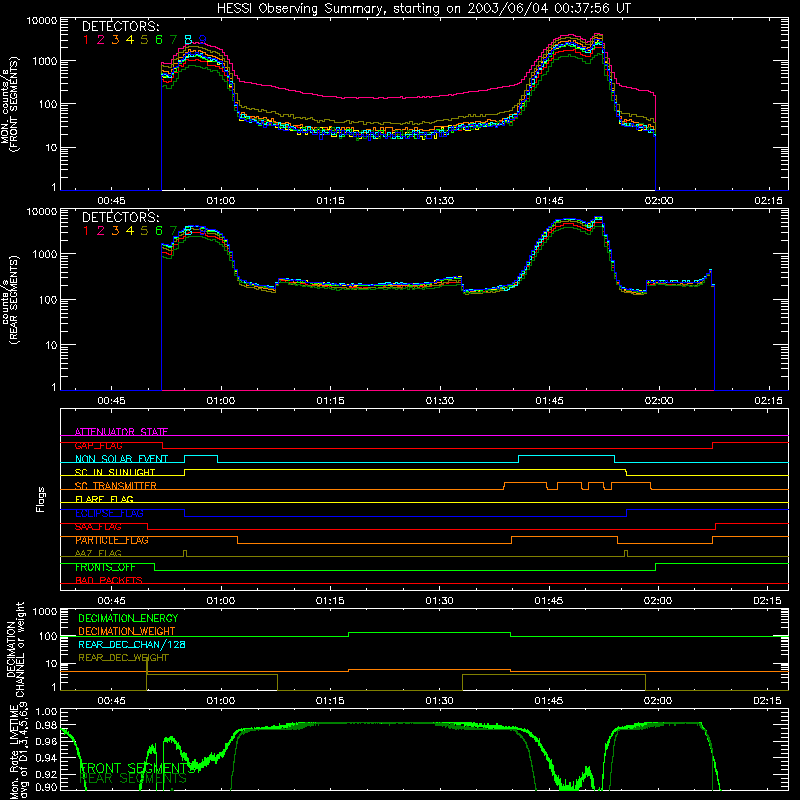The image size is (800, 800).
Task: Click the PARTICLE_FLAG label
Action: (112, 540)
